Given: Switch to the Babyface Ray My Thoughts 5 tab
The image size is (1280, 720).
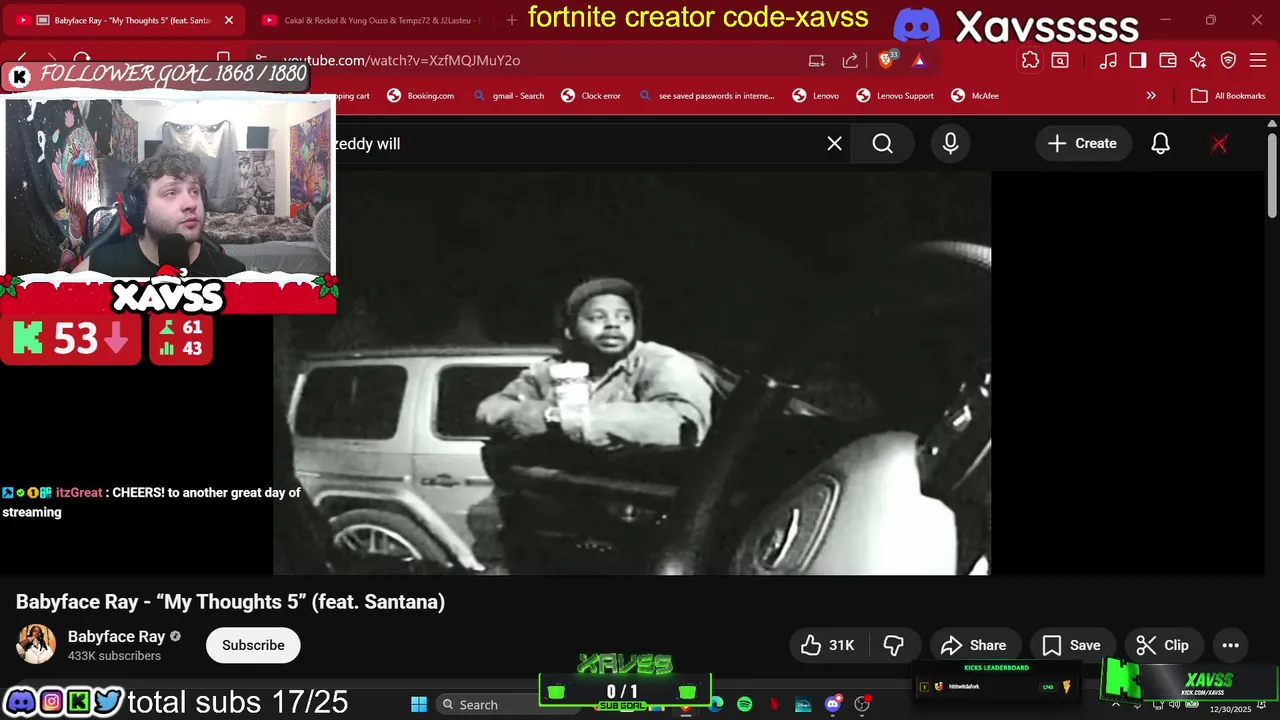Looking at the screenshot, I should pos(125,20).
